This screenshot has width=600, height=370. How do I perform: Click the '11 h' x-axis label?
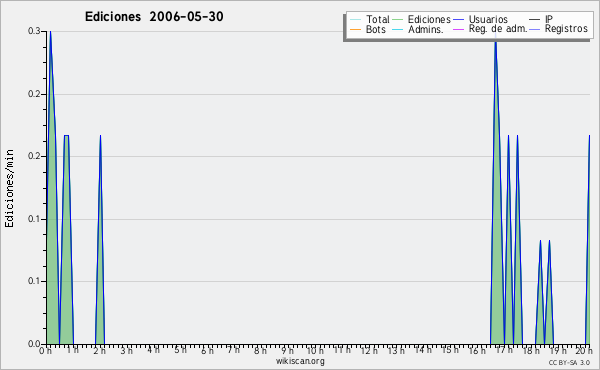(x=342, y=350)
